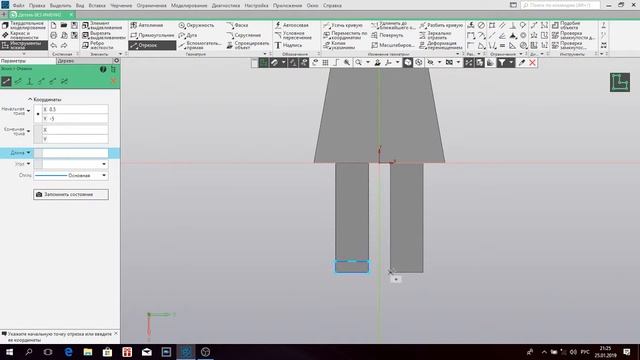
Task: Click the filter funnel icon
Action: [502, 62]
